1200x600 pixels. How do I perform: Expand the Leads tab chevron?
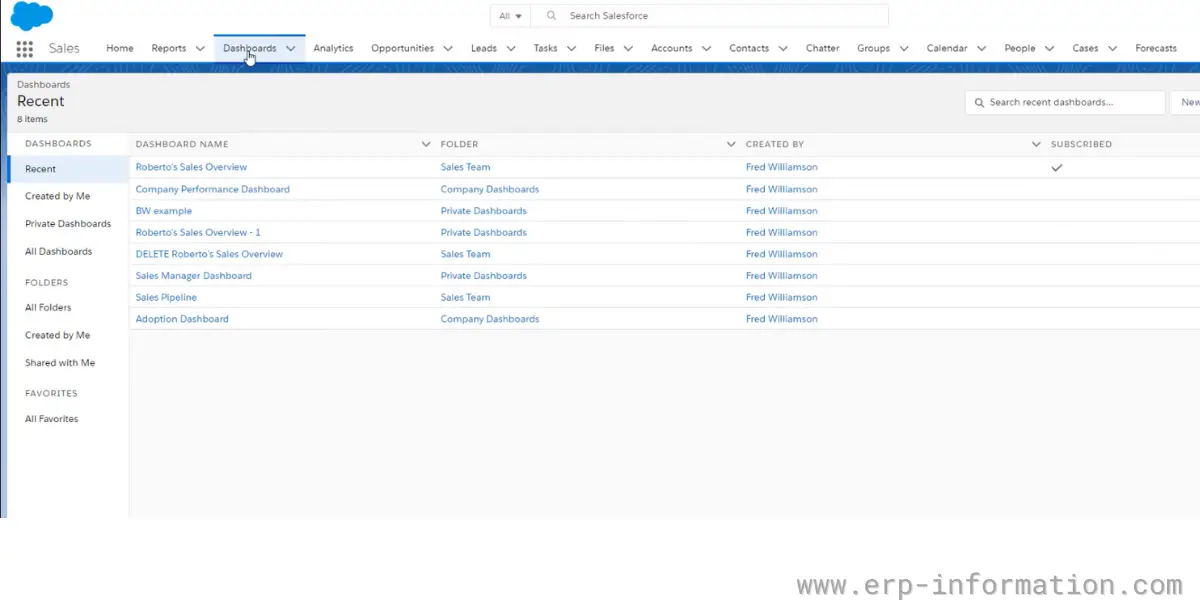(510, 48)
